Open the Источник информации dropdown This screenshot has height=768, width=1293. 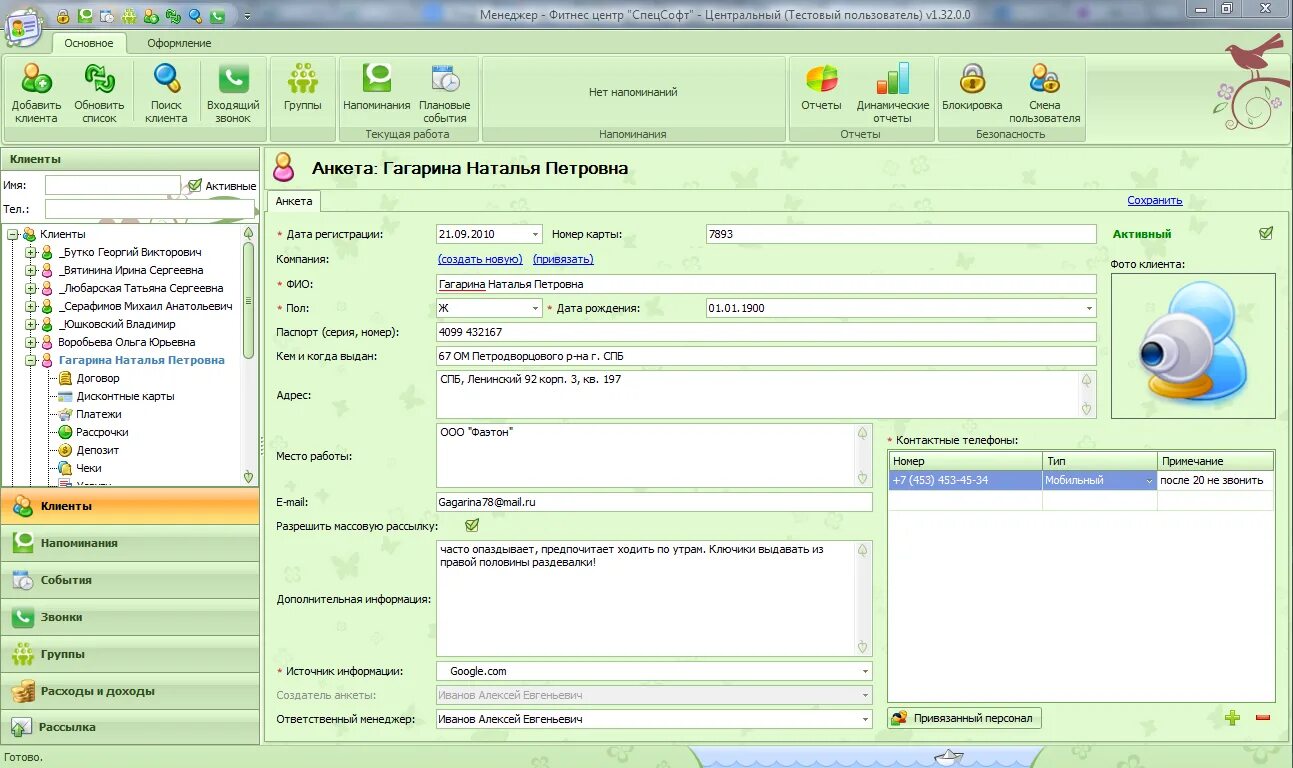[865, 671]
